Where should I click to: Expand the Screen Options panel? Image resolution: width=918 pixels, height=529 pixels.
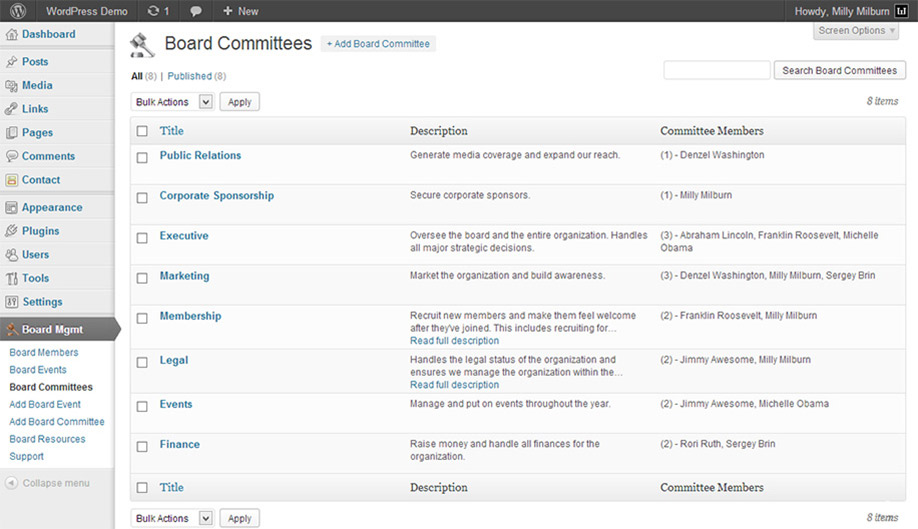pyautogui.click(x=856, y=31)
